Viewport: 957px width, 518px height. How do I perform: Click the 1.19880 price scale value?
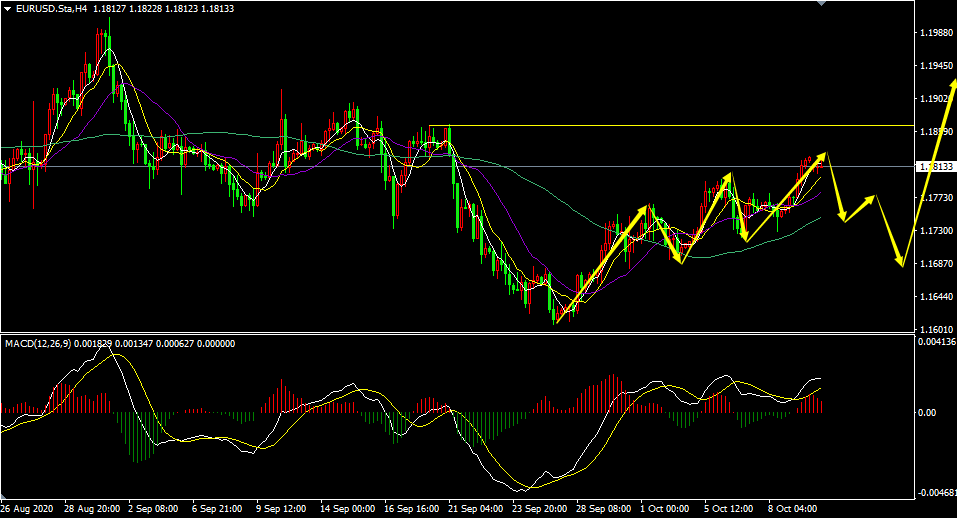tap(937, 33)
